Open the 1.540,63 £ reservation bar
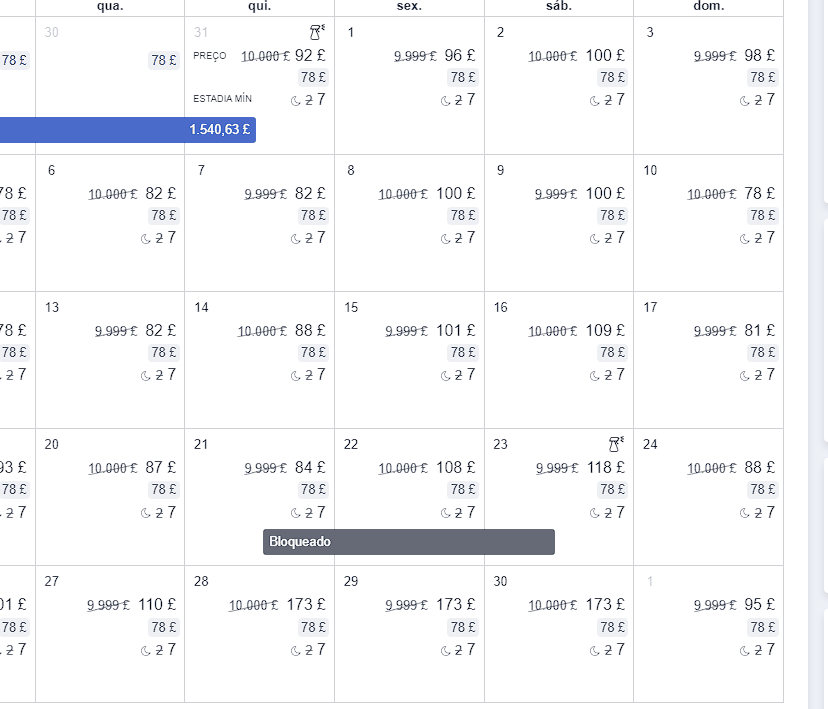Screen dimensions: 828x709 (128, 130)
